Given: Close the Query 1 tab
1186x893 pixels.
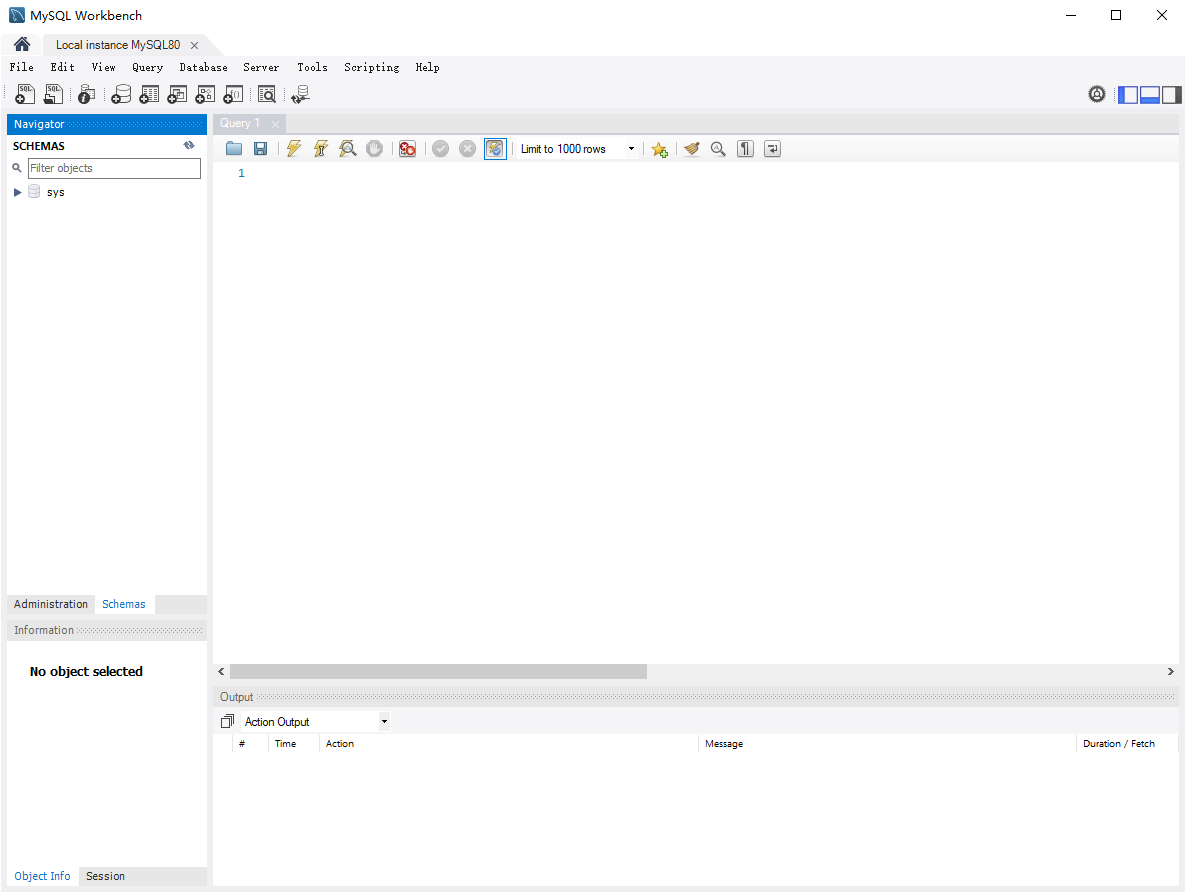Looking at the screenshot, I should click(275, 124).
